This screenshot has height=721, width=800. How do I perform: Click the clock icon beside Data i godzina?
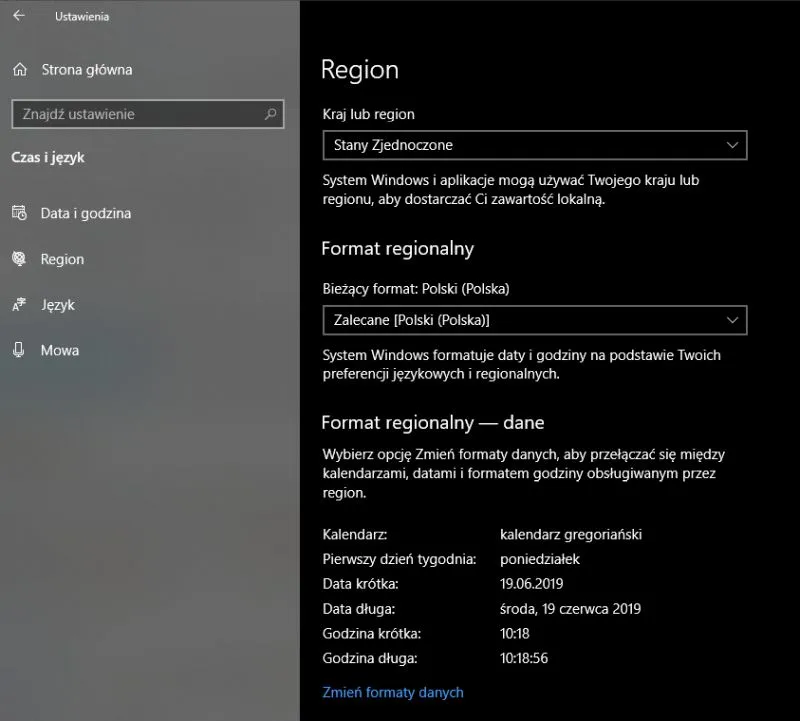[21, 213]
